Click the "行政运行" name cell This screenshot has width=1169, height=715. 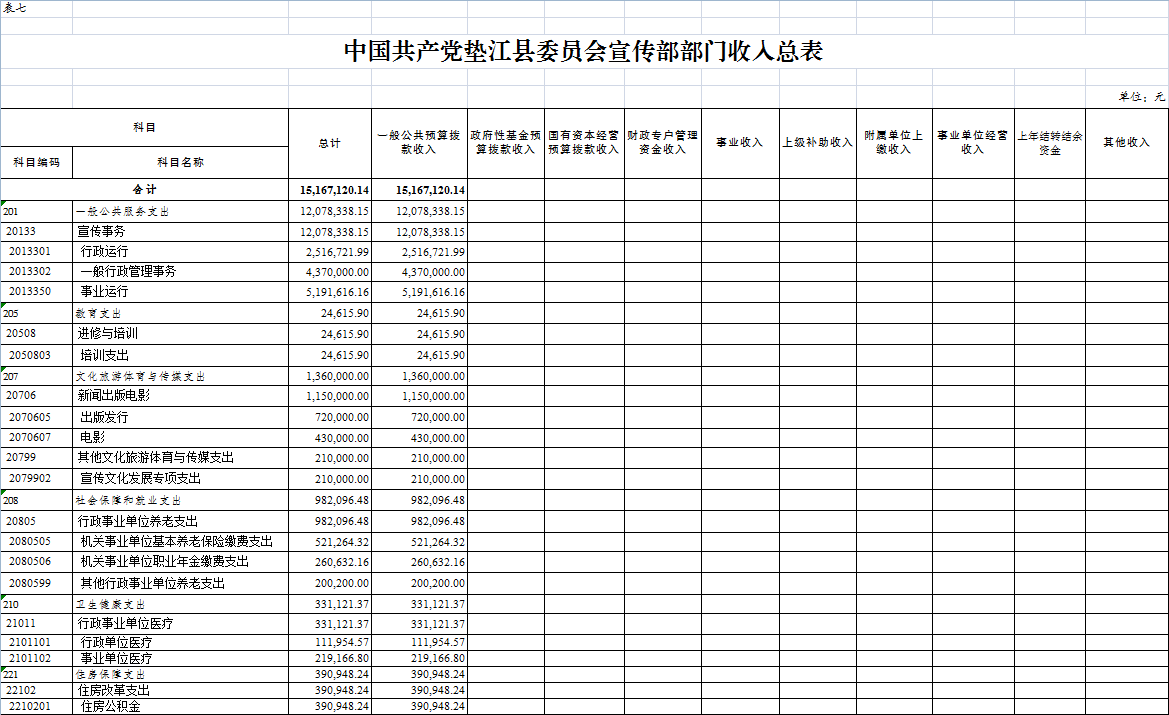coord(180,252)
